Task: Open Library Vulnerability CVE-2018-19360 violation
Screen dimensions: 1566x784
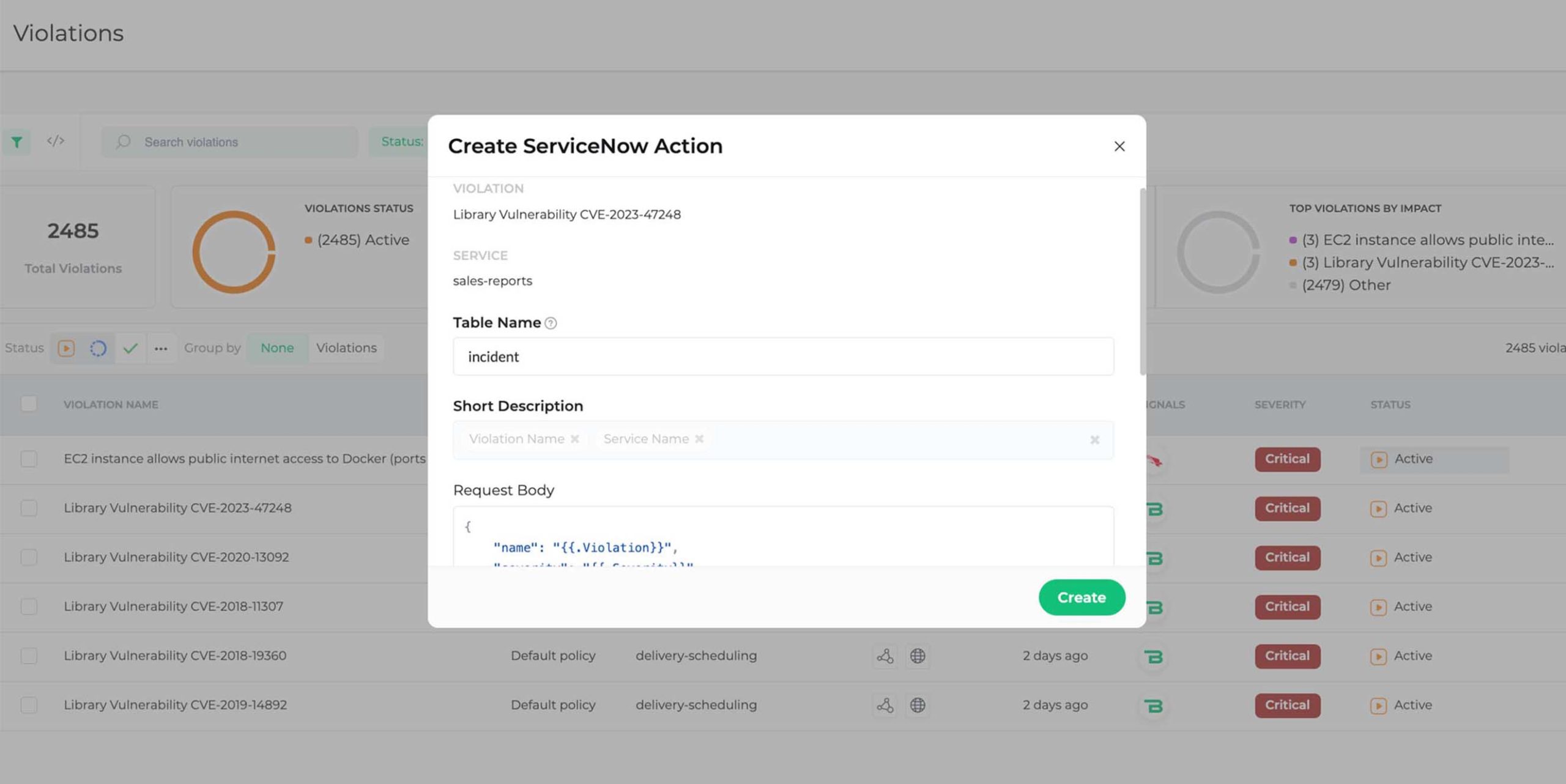Action: 175,656
